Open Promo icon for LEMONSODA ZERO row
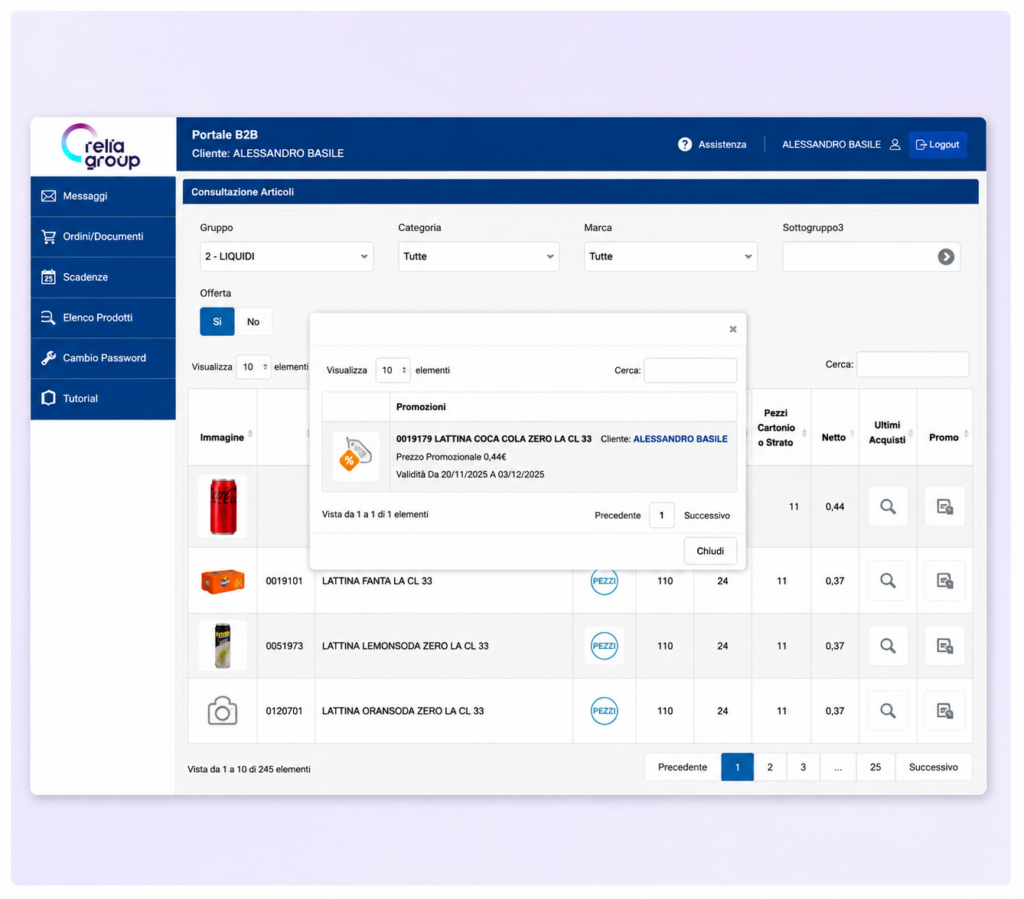This screenshot has width=1024, height=899. tap(944, 646)
